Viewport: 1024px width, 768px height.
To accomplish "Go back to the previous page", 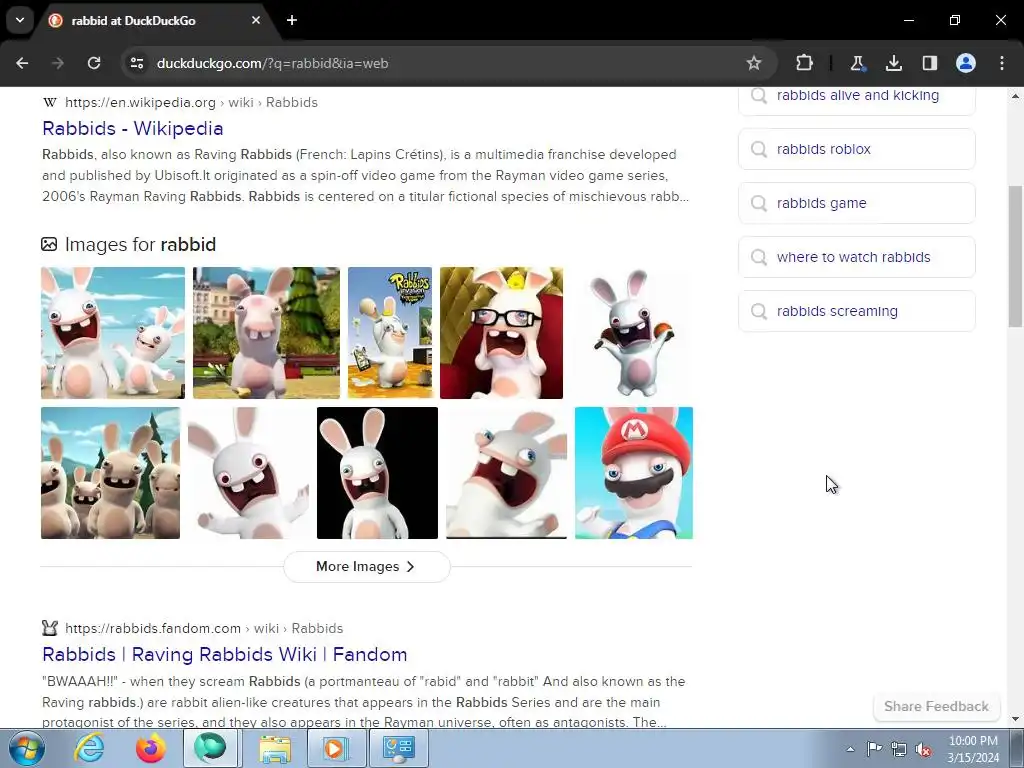I will [x=22, y=63].
